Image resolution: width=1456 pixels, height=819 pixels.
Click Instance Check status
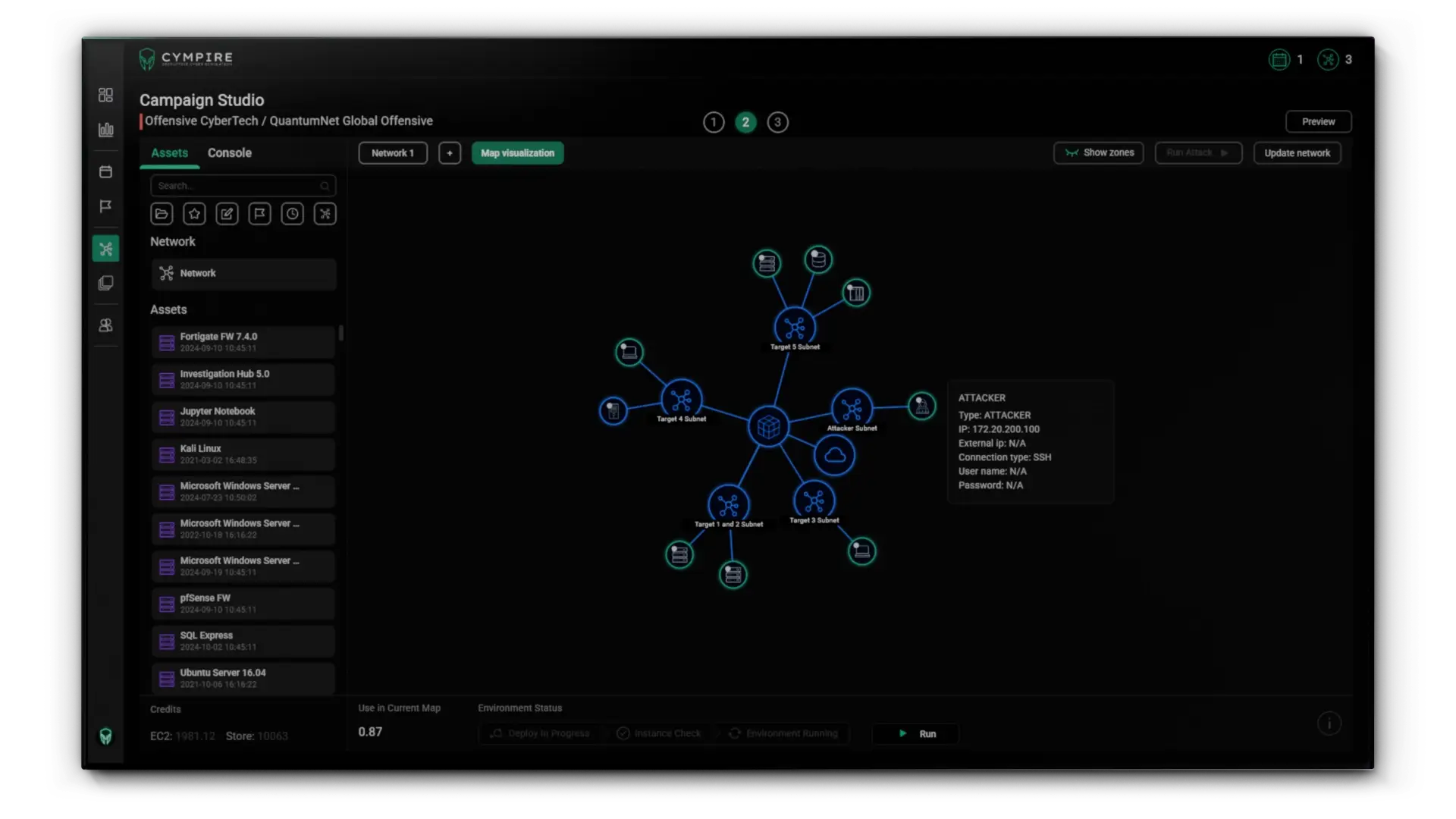(659, 734)
